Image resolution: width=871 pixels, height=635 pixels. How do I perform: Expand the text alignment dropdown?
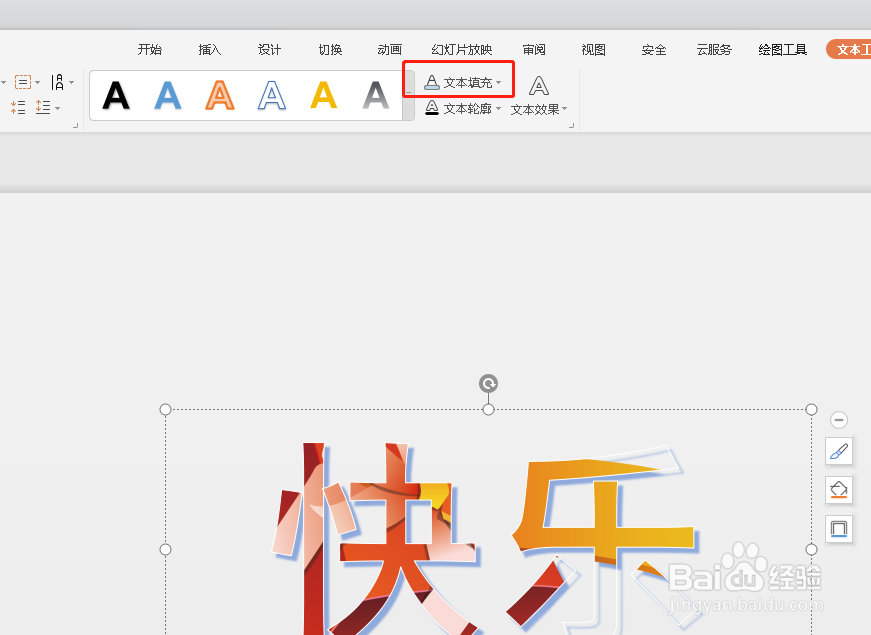(37, 82)
